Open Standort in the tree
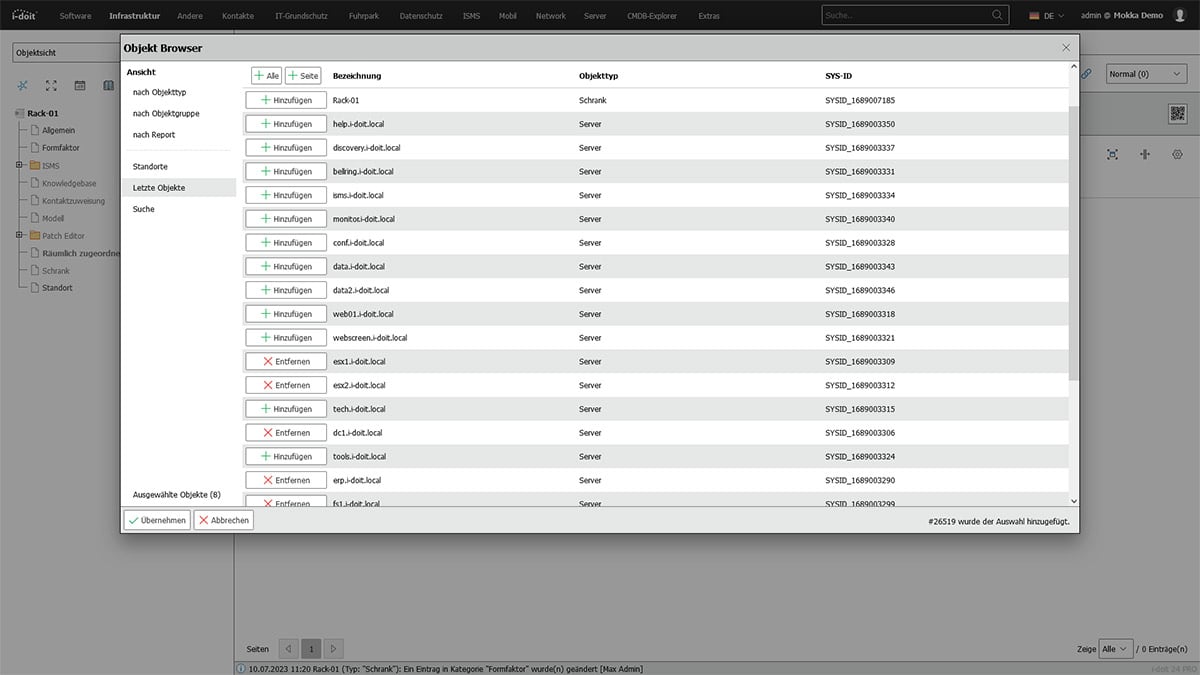This screenshot has height=675, width=1200. click(x=57, y=288)
